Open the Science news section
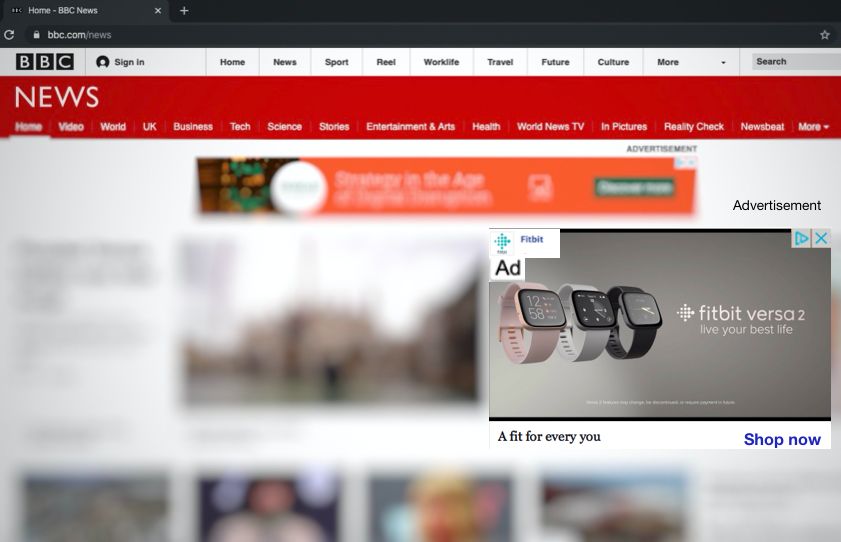 (284, 127)
